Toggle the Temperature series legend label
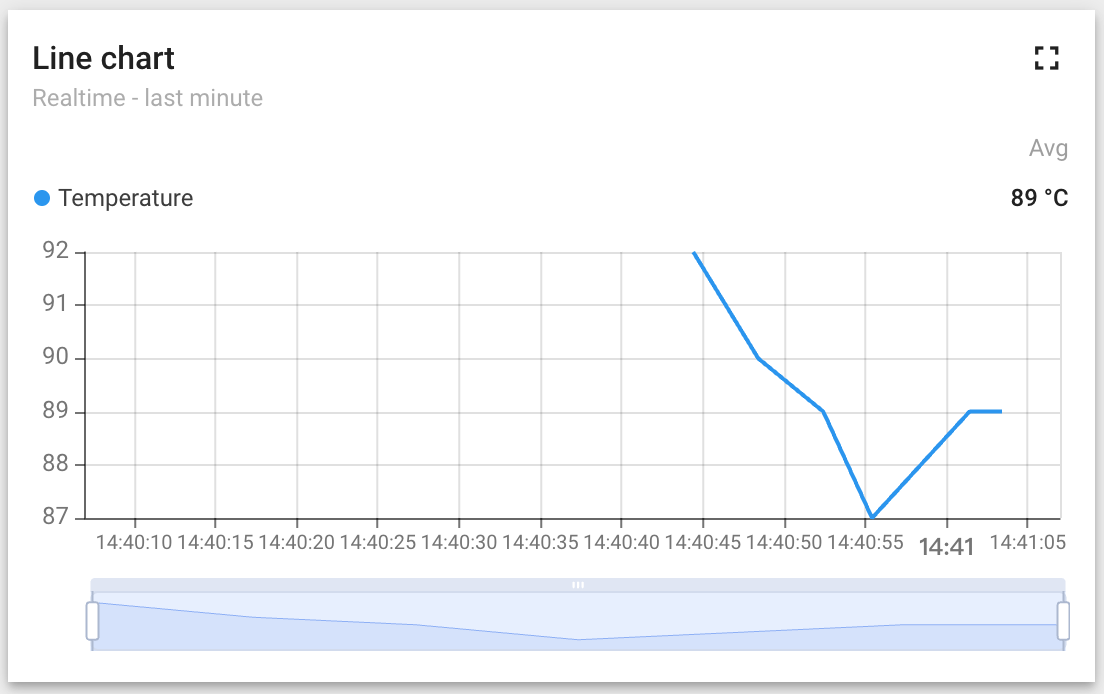1104x694 pixels. click(x=125, y=198)
